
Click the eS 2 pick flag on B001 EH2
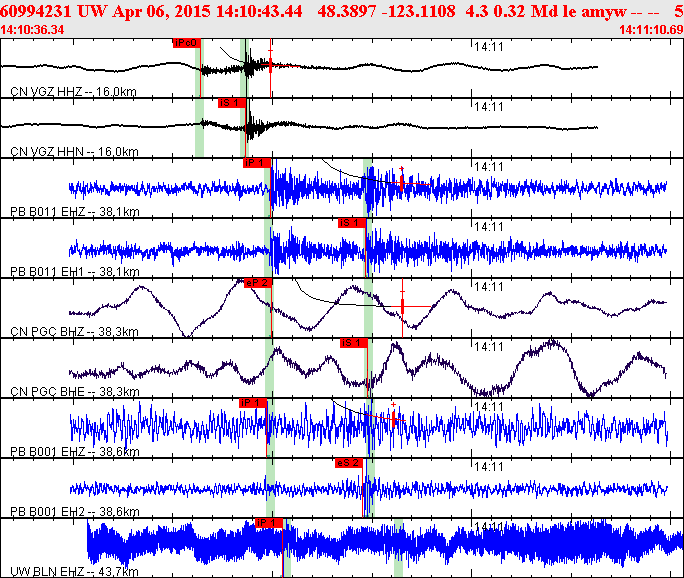(x=349, y=463)
